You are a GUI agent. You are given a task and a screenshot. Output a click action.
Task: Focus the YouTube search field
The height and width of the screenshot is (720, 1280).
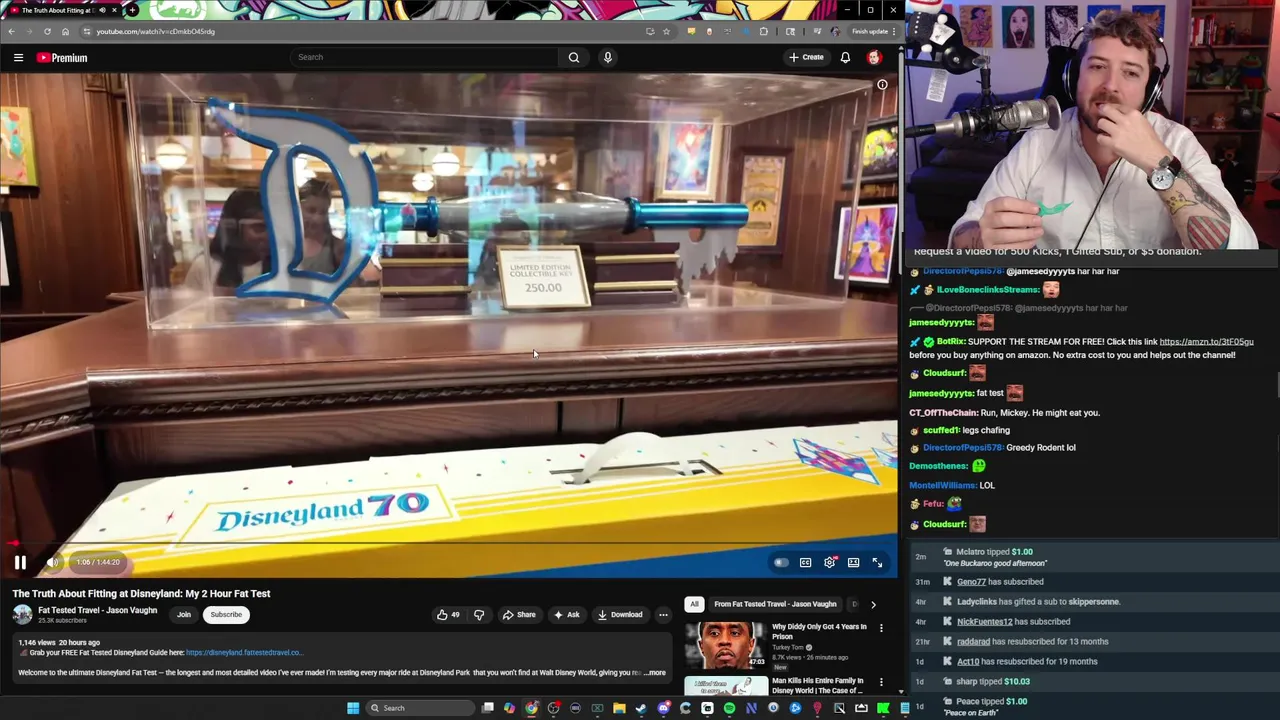click(425, 57)
